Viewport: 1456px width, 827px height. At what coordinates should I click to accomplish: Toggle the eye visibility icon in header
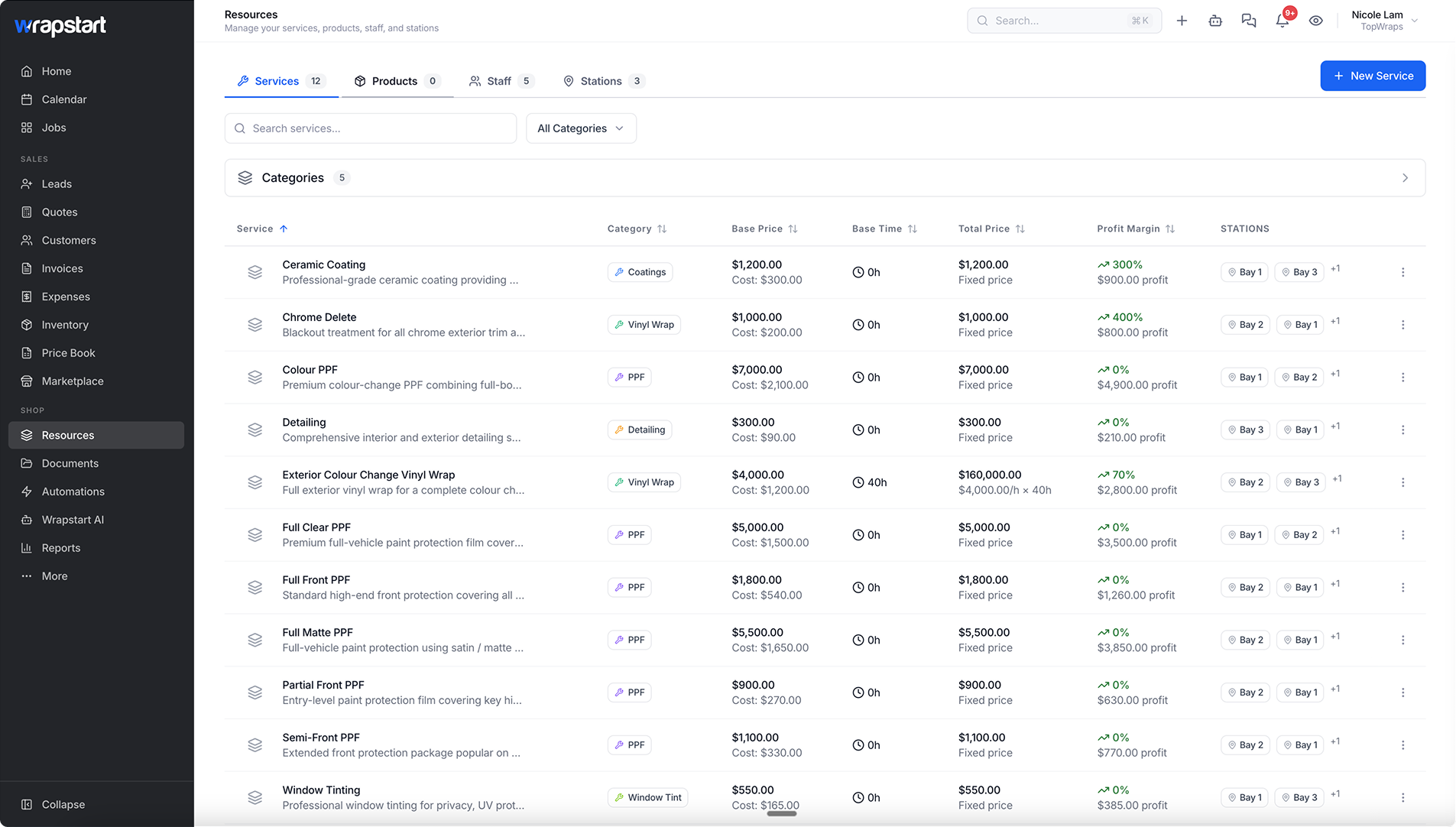click(x=1316, y=21)
